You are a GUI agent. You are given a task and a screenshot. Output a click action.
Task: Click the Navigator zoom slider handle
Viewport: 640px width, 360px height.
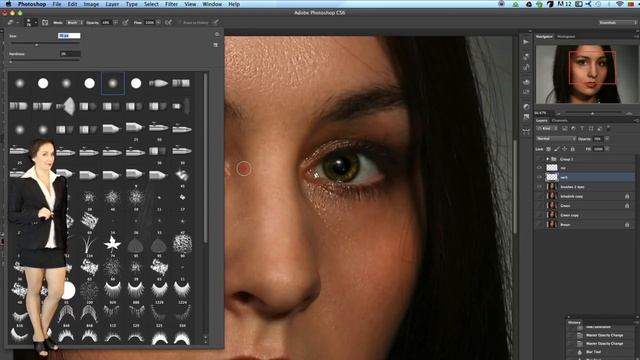tap(592, 113)
